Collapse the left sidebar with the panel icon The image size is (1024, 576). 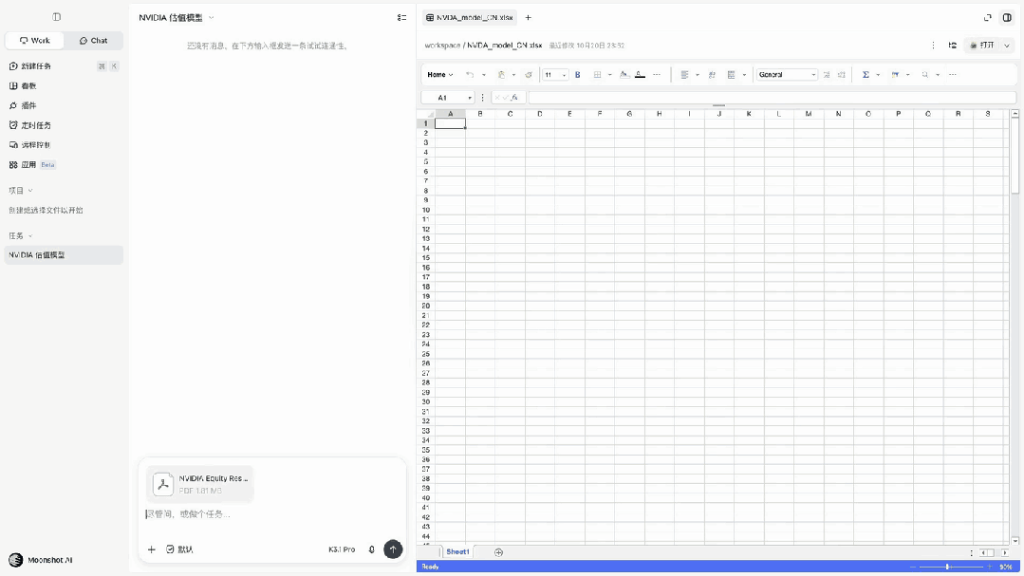(x=57, y=17)
